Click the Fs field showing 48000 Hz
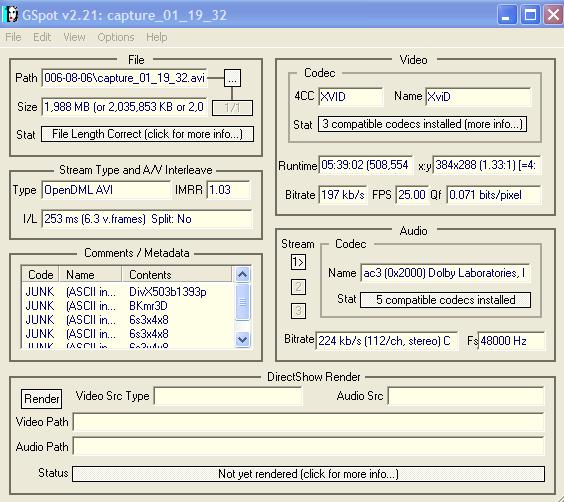The height and width of the screenshot is (502, 564). (511, 341)
